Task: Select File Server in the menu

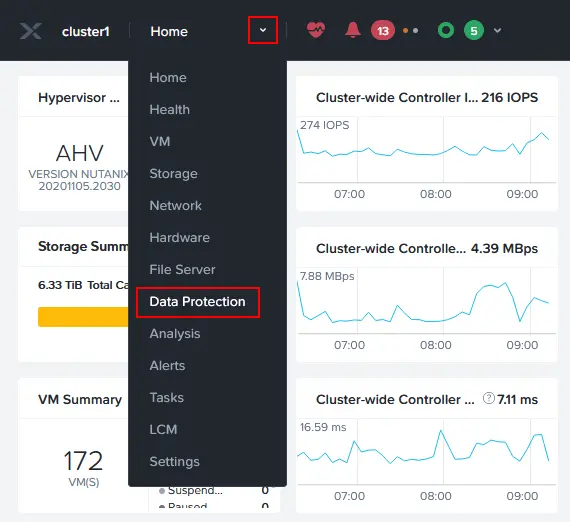Action: 182,269
